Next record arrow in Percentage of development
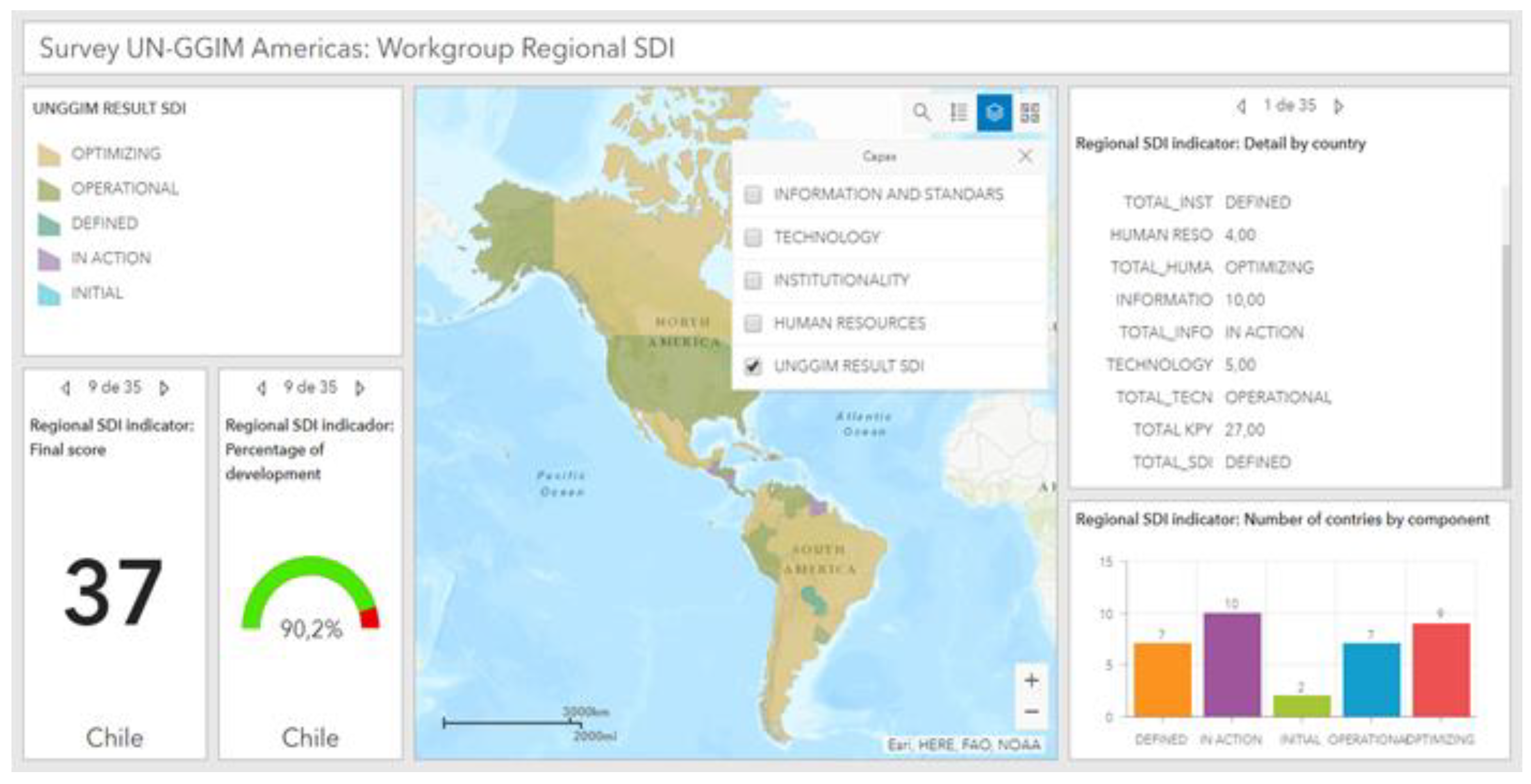 tap(359, 388)
